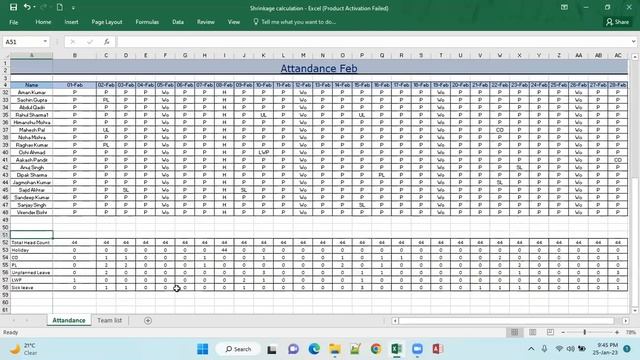This screenshot has width=640, height=360.
Task: Select the selected empty cell A51
Action: point(31,235)
